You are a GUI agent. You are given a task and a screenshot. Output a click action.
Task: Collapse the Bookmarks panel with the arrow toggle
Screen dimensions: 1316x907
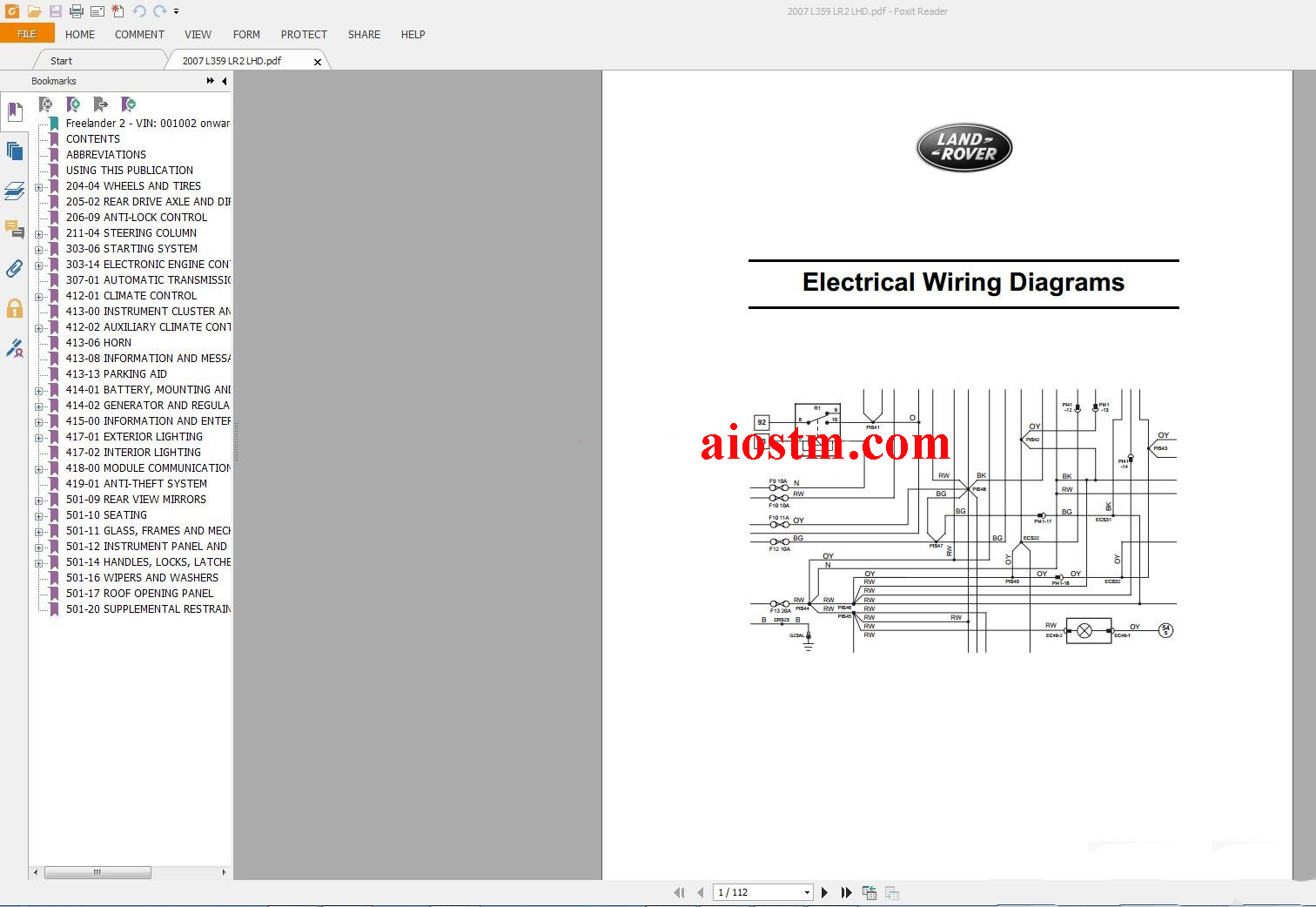224,81
